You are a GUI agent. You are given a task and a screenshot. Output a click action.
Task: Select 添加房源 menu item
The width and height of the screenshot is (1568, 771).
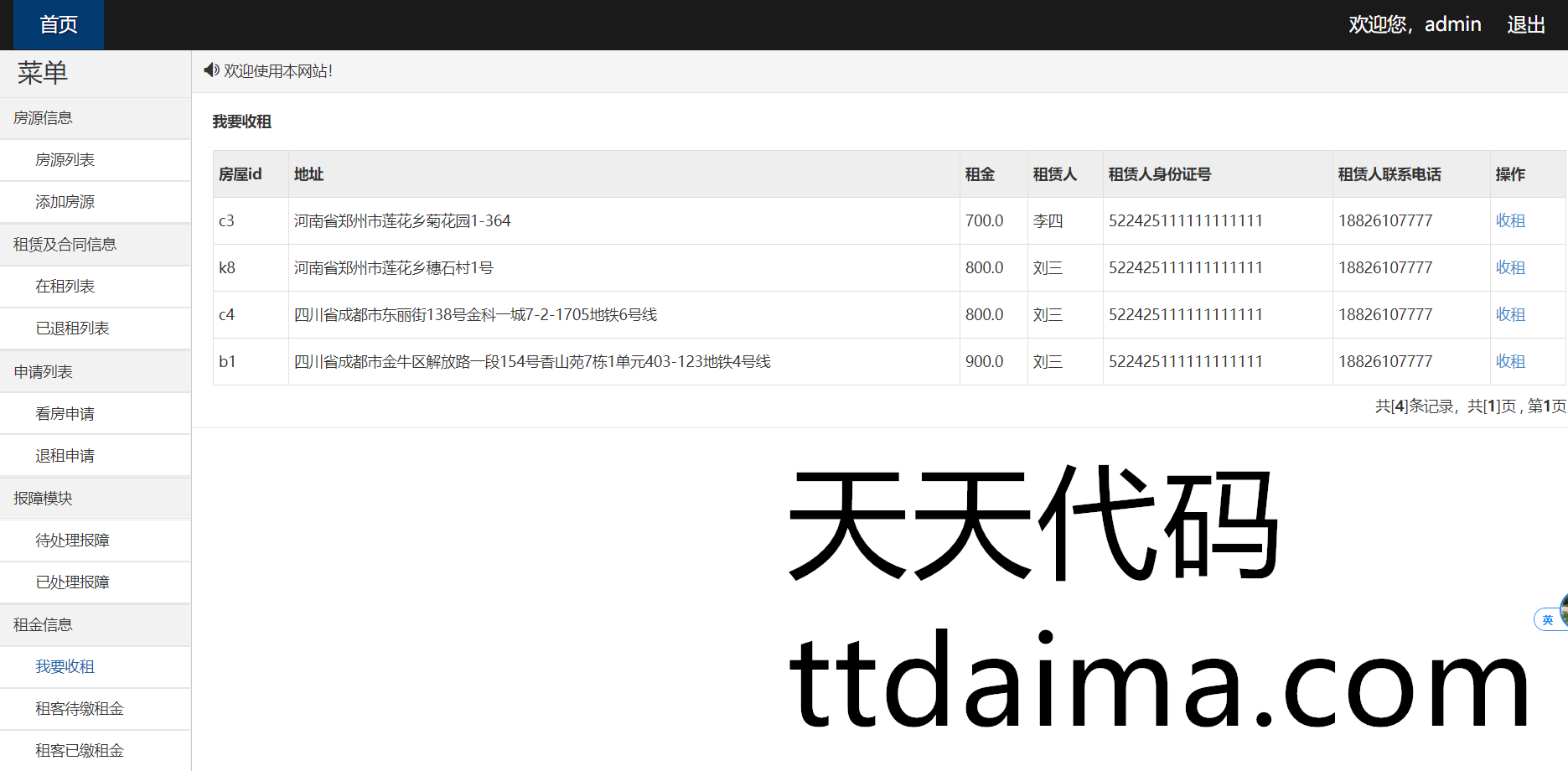65,202
